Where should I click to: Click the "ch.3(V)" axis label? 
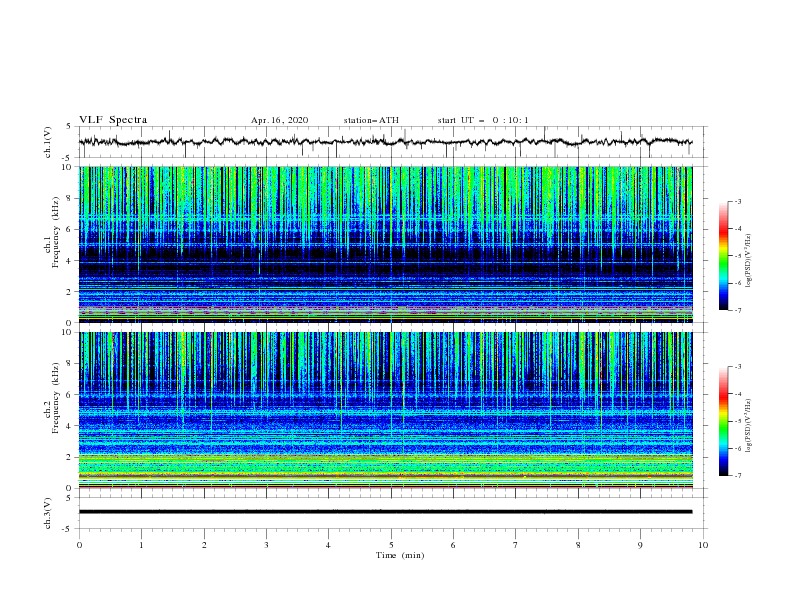[48, 513]
